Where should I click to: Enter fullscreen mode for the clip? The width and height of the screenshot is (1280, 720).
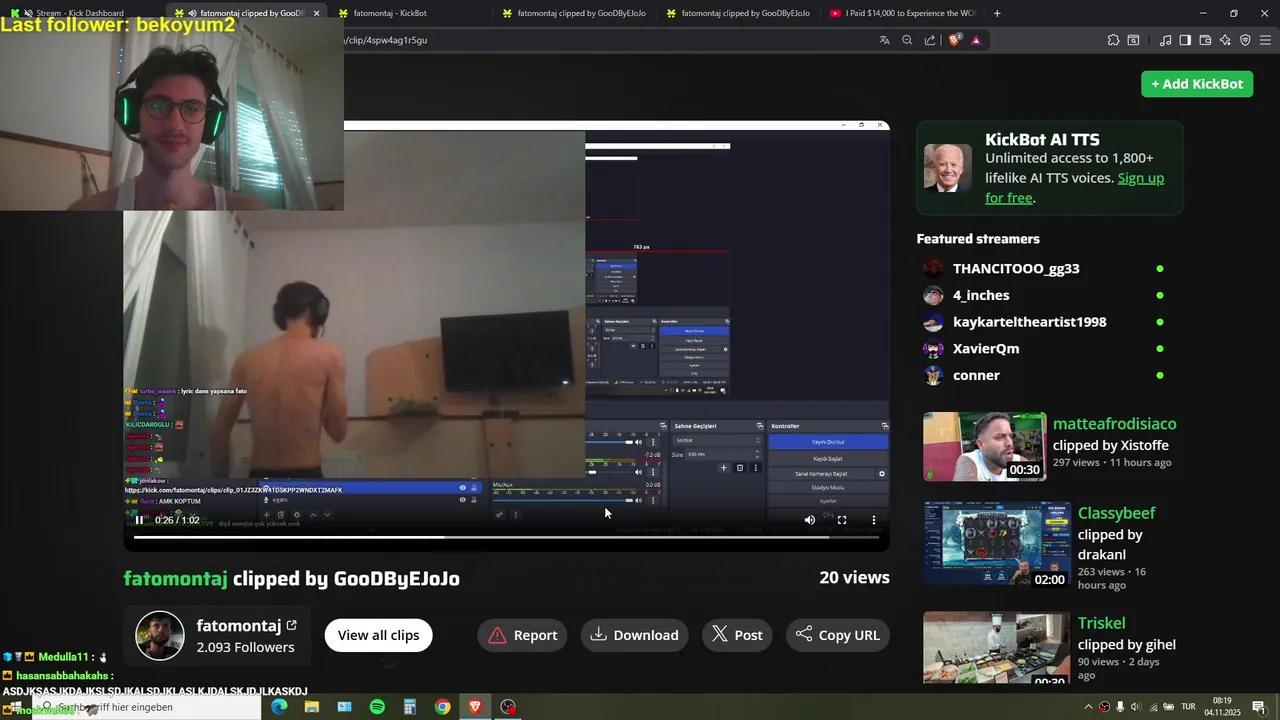(x=842, y=520)
